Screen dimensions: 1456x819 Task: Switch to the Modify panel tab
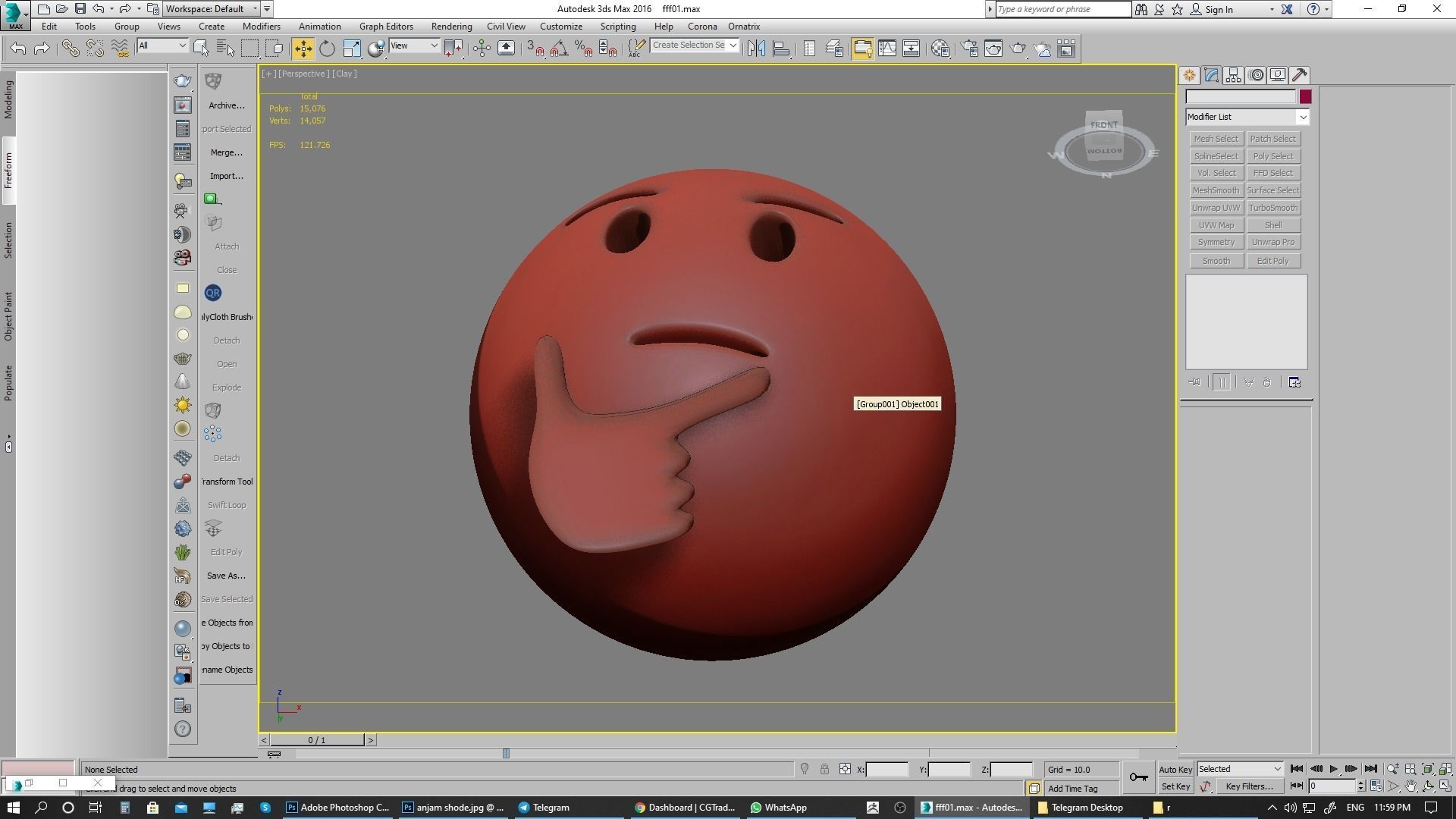(x=1211, y=75)
